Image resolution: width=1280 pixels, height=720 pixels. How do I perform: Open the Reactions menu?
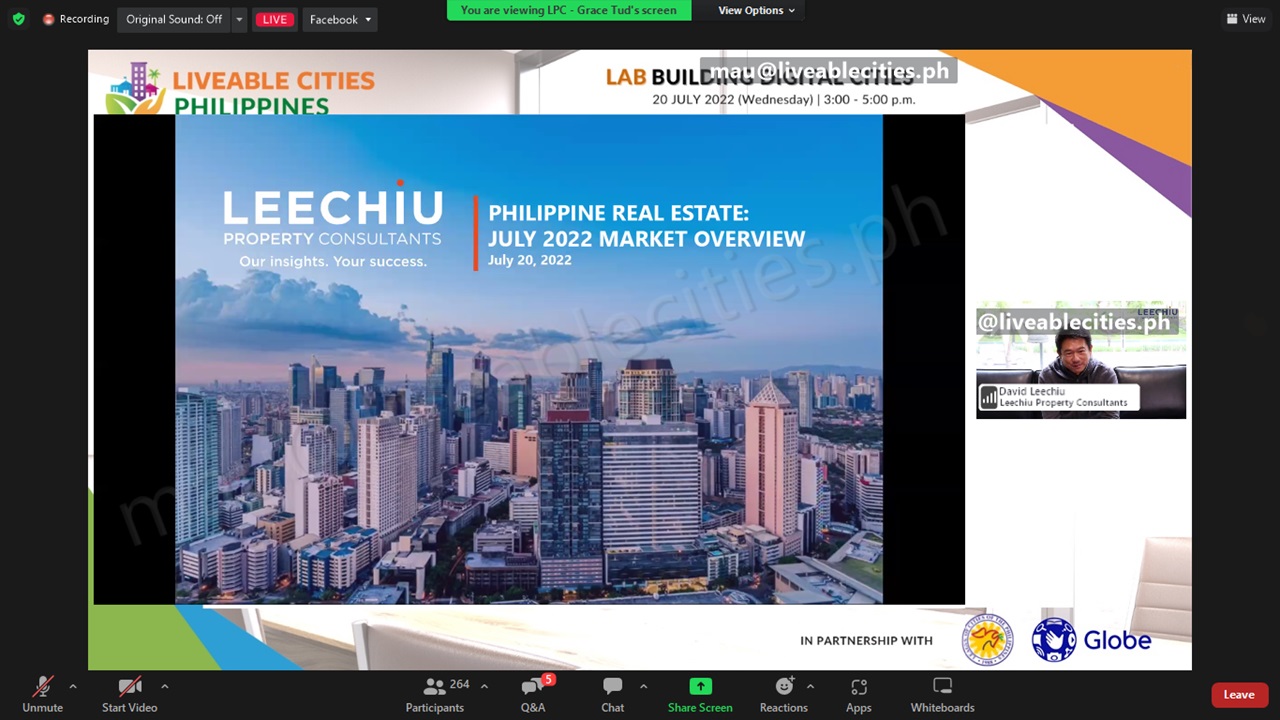[x=783, y=687]
